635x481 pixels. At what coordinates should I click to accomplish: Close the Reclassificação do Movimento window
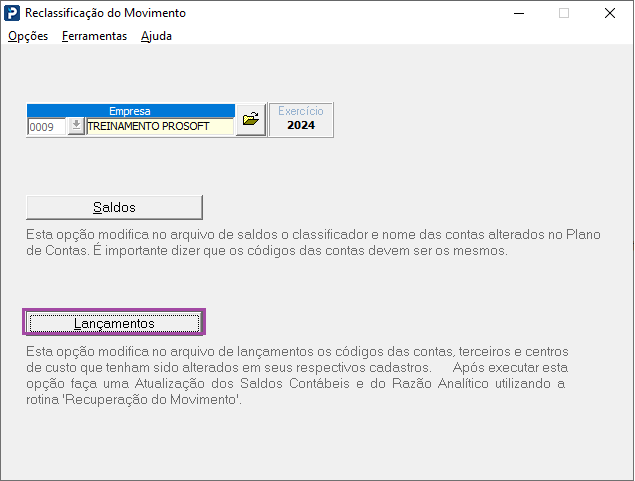coord(609,13)
